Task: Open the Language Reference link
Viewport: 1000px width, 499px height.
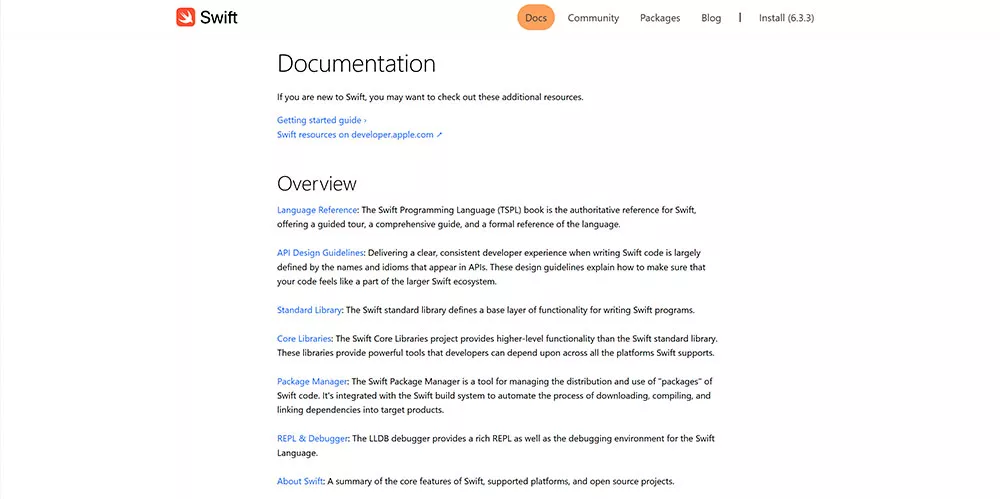Action: coord(318,209)
